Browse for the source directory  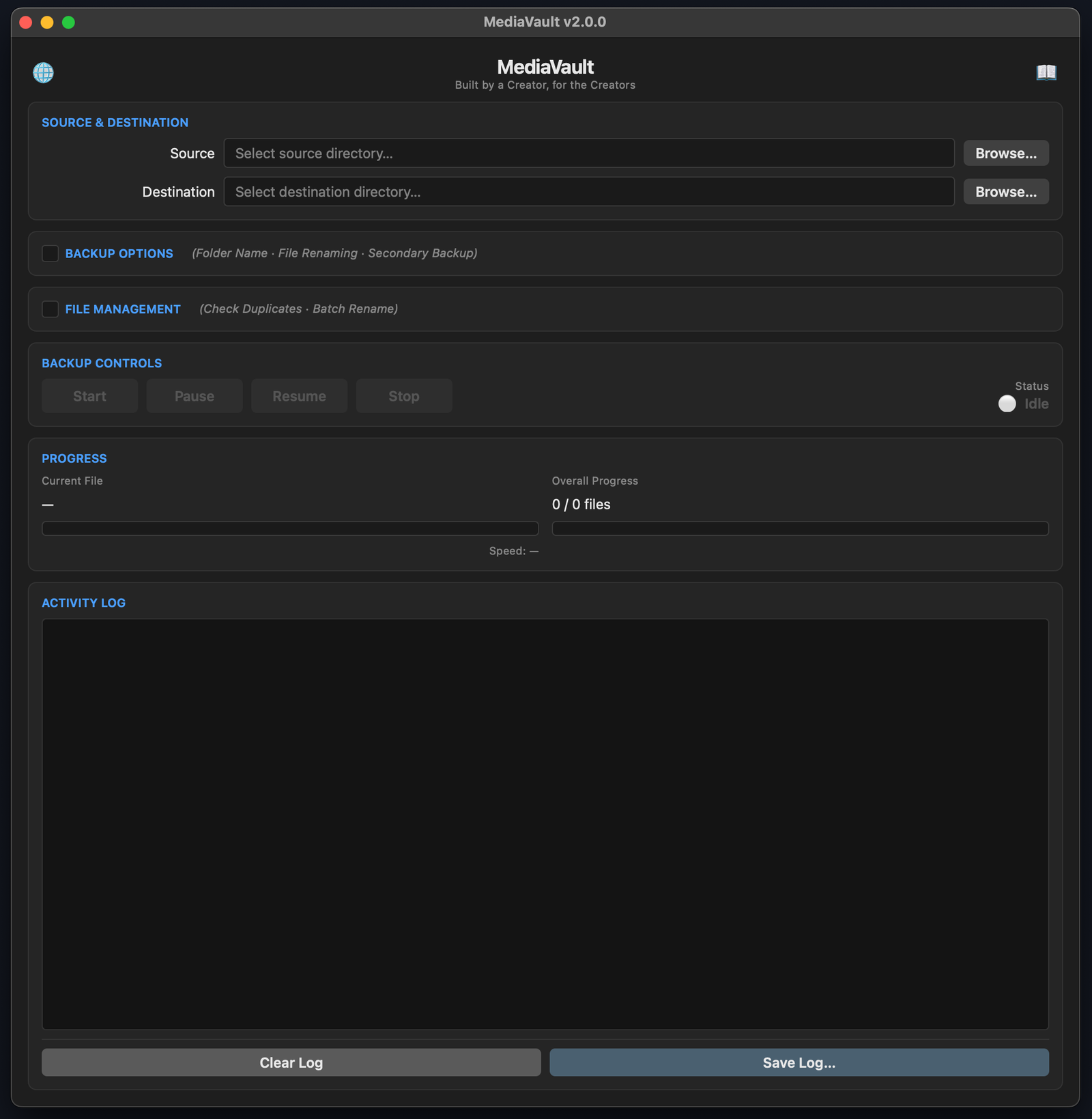click(1006, 153)
